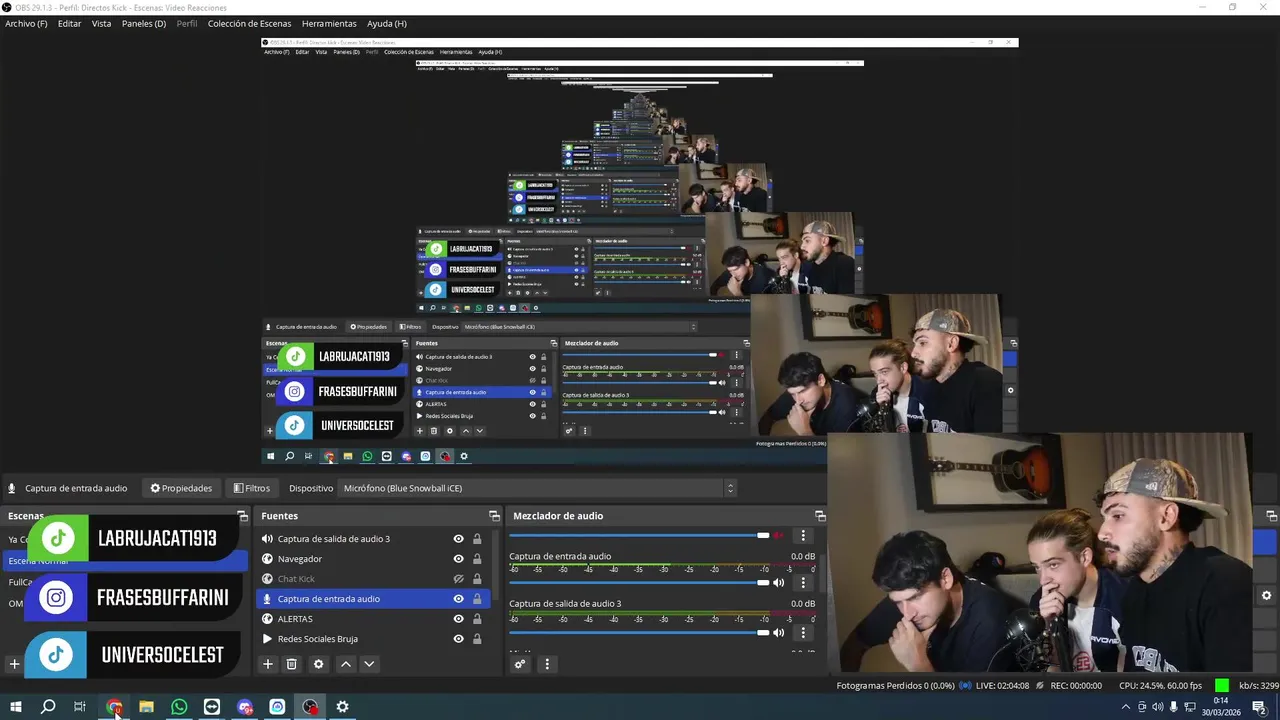Move selected source up
The height and width of the screenshot is (720, 1280).
tap(346, 663)
